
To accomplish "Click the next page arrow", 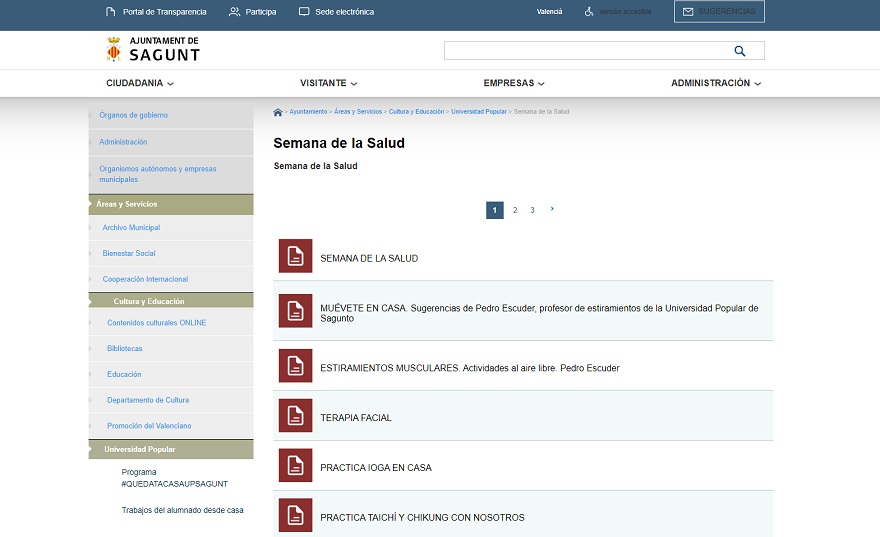I will [552, 209].
